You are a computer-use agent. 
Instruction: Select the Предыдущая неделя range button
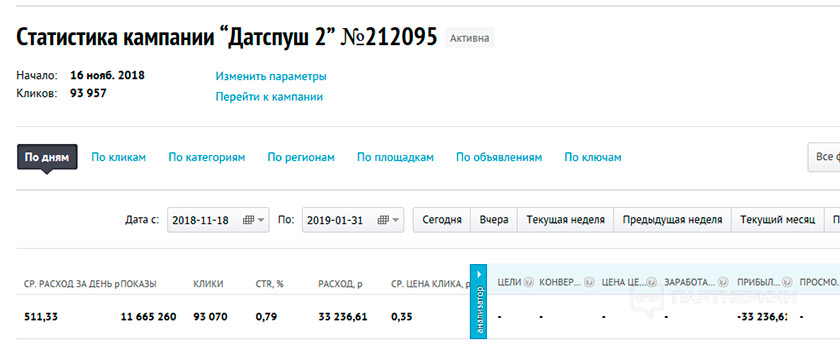(x=672, y=220)
